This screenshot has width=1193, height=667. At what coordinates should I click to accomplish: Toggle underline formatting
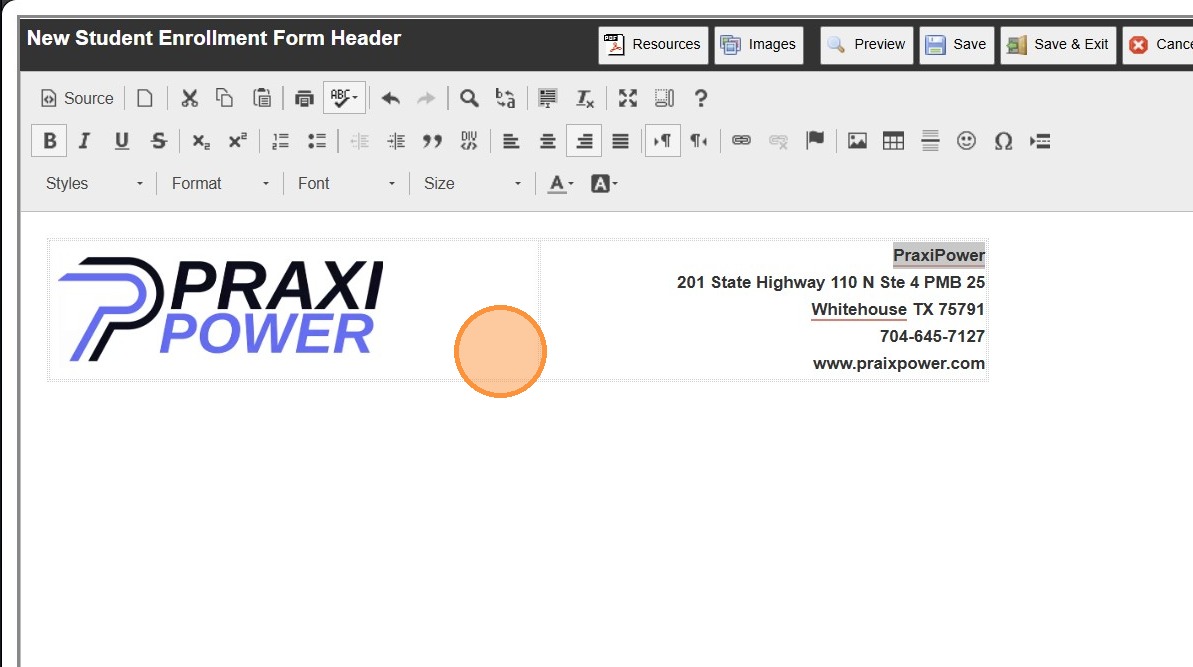[x=121, y=141]
